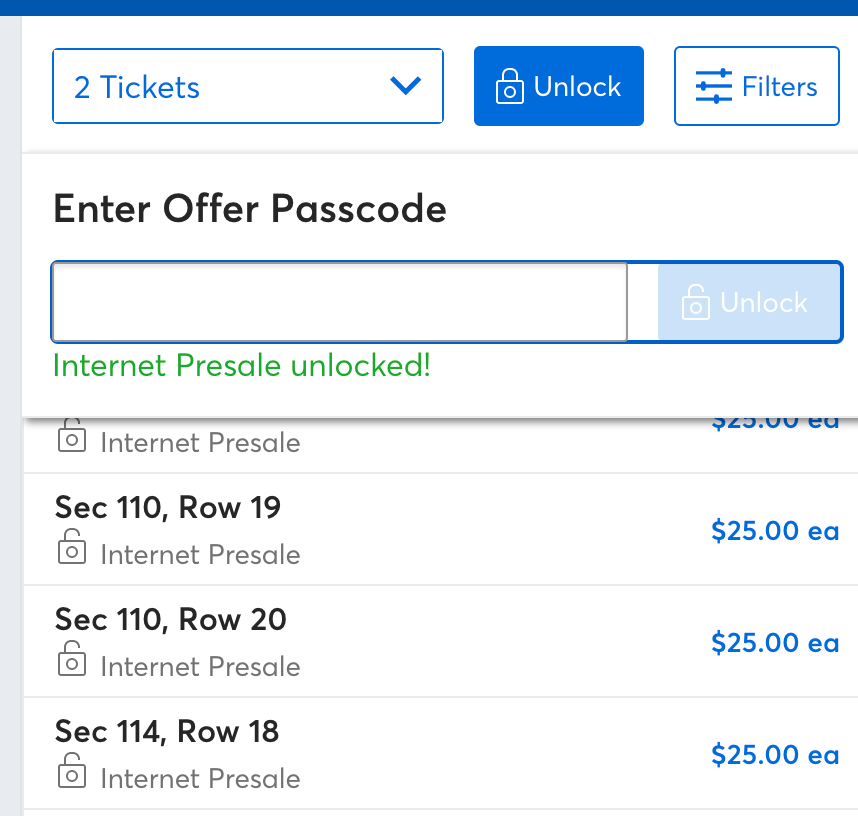Focus the offer passcode input field
The height and width of the screenshot is (816, 858).
(x=339, y=302)
